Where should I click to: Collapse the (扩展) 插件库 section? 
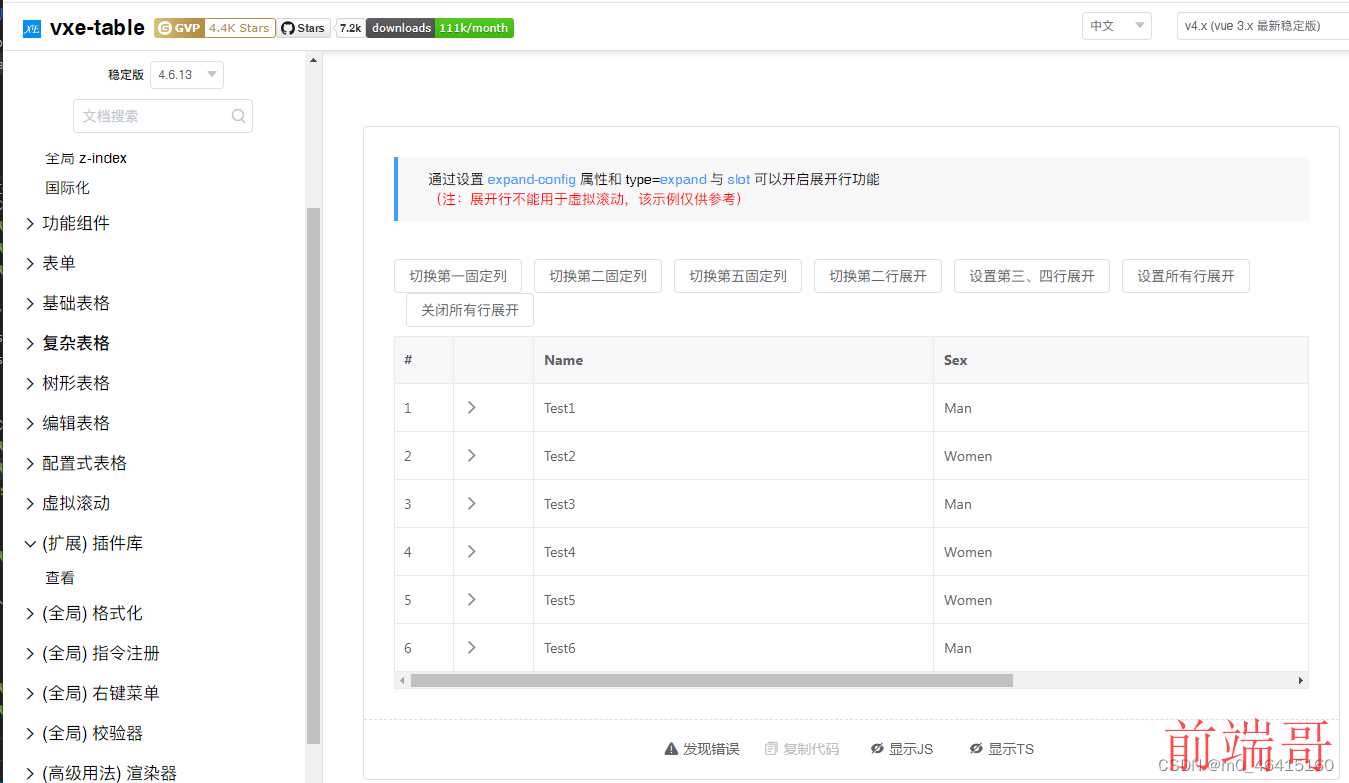pyautogui.click(x=83, y=544)
